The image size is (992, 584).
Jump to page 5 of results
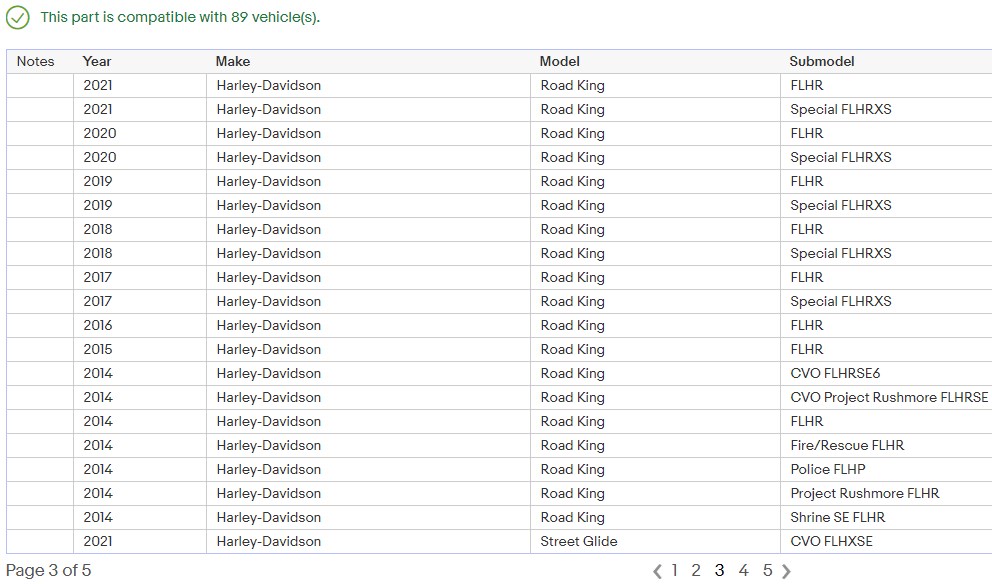(767, 570)
